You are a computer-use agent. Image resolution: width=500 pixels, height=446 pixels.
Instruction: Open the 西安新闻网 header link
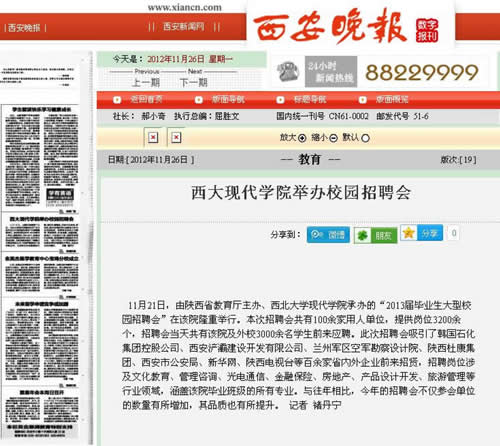pos(184,27)
